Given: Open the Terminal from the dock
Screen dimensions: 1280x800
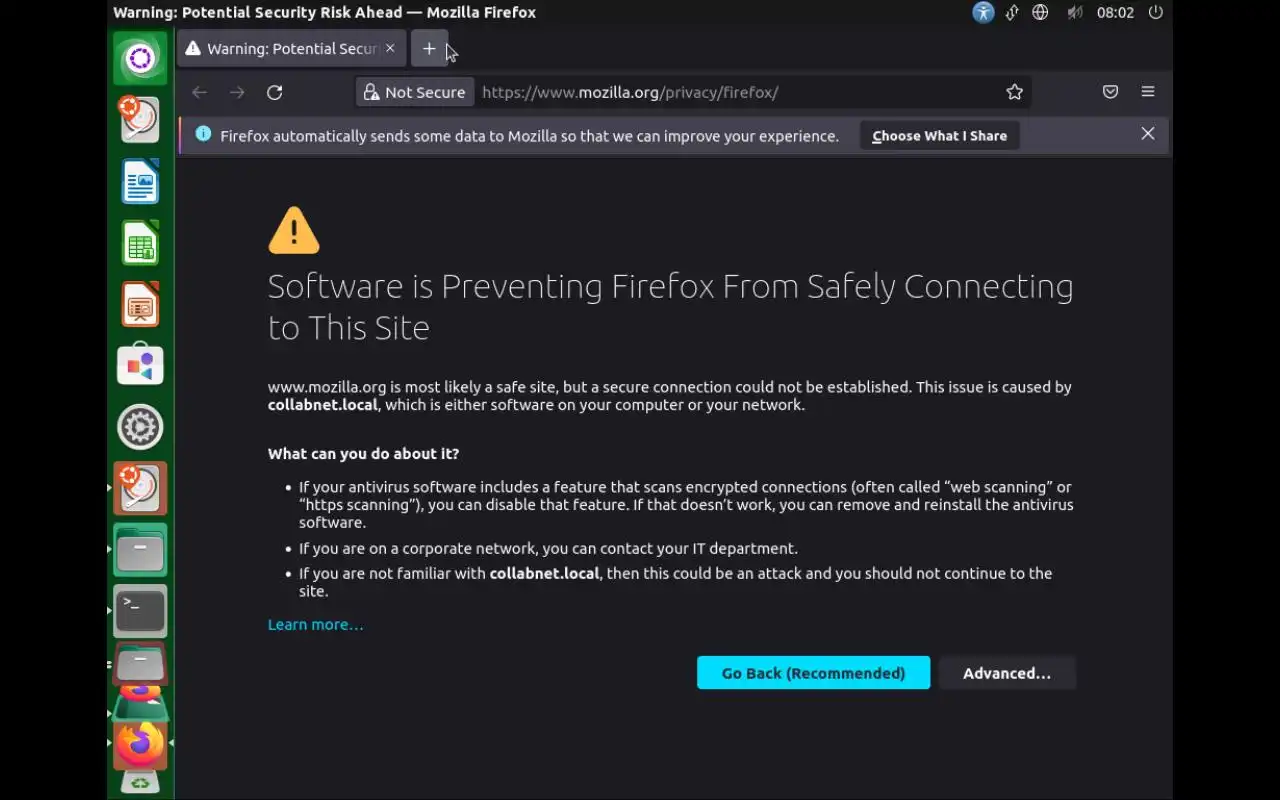Looking at the screenshot, I should pyautogui.click(x=140, y=610).
